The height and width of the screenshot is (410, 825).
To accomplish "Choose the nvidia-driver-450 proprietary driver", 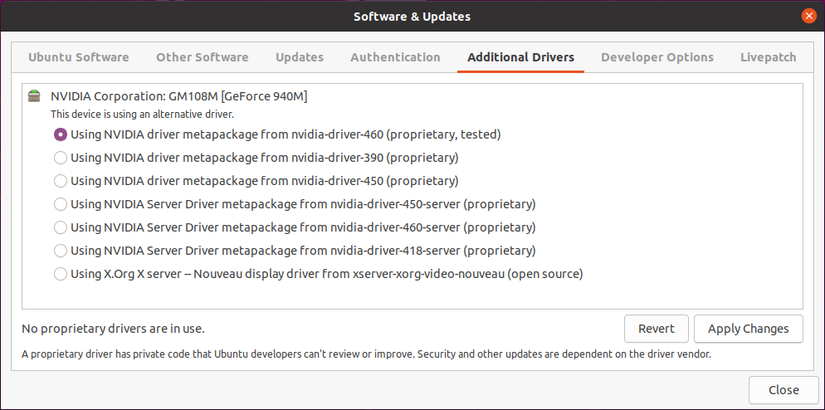I will (61, 181).
